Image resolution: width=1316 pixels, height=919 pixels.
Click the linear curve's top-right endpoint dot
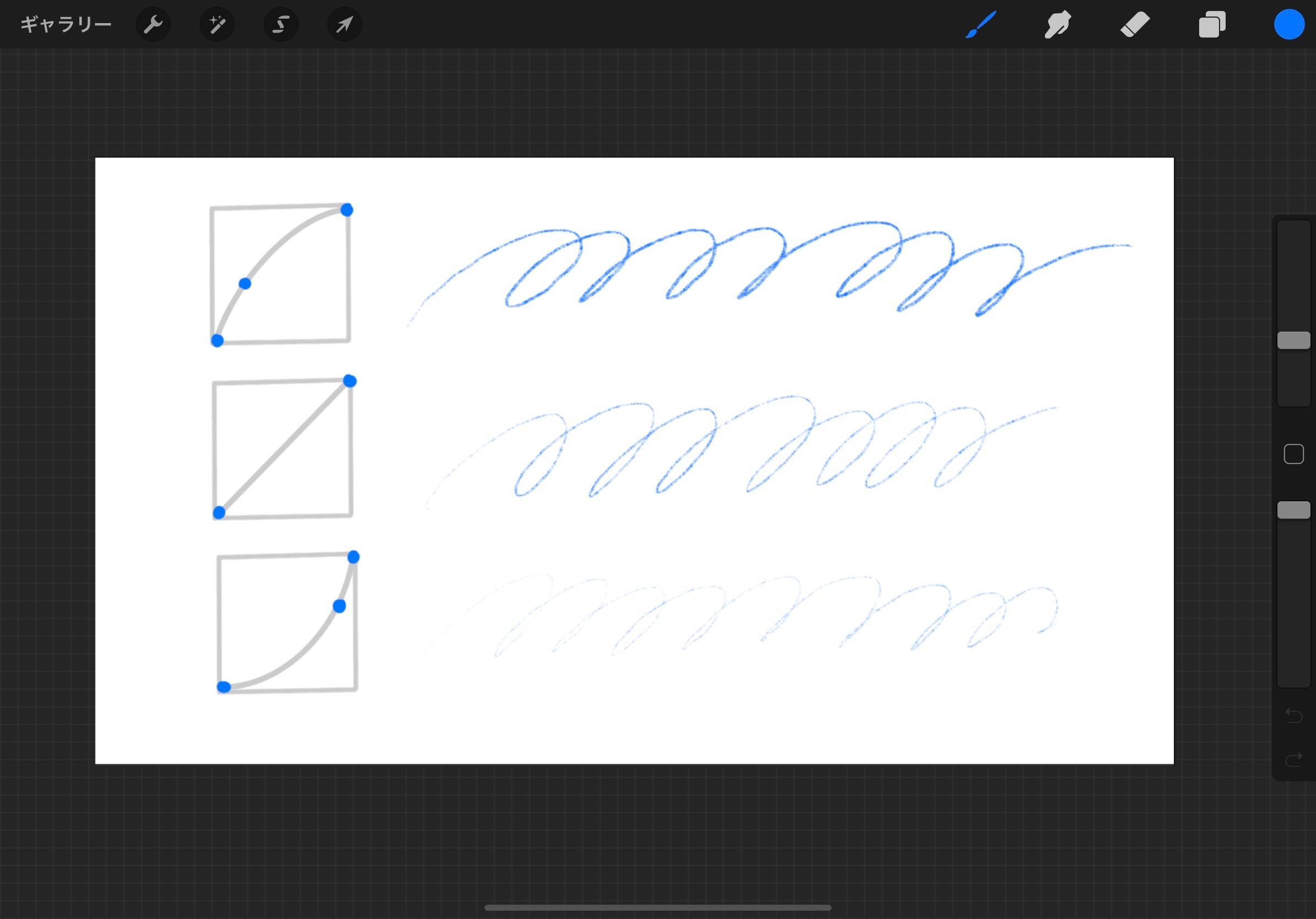pos(349,381)
